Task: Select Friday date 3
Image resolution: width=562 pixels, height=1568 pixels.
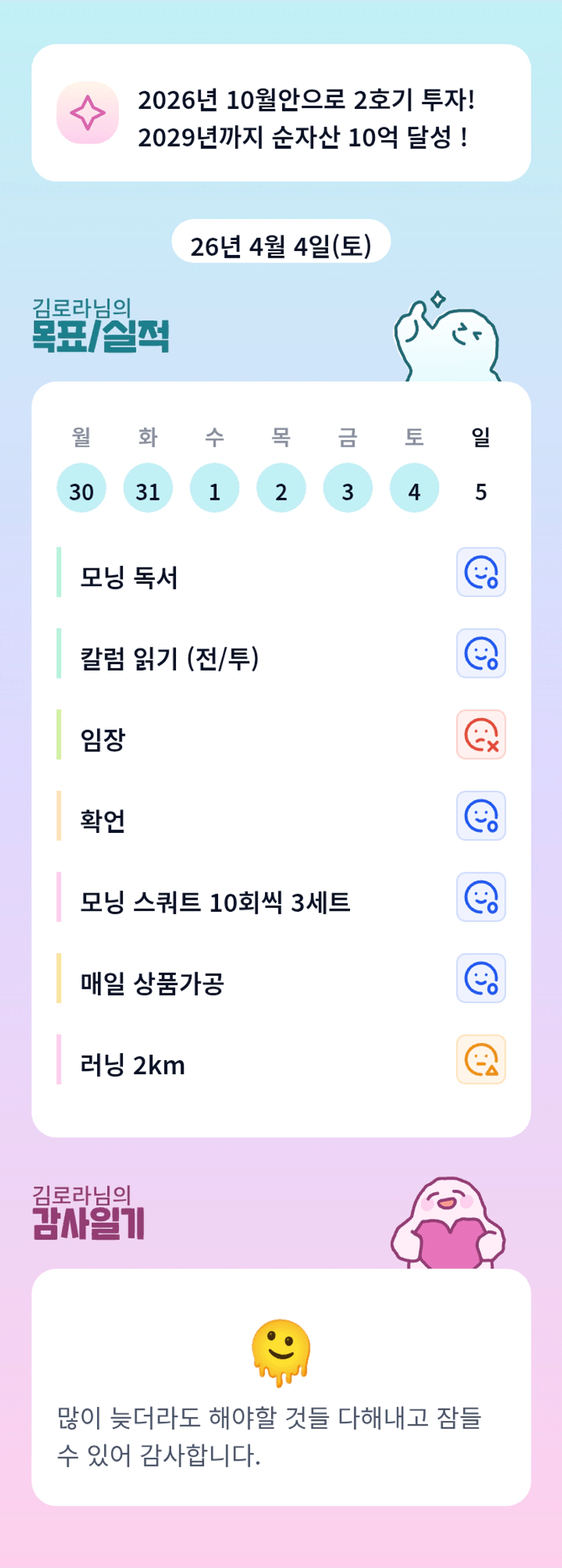Action: [x=348, y=488]
